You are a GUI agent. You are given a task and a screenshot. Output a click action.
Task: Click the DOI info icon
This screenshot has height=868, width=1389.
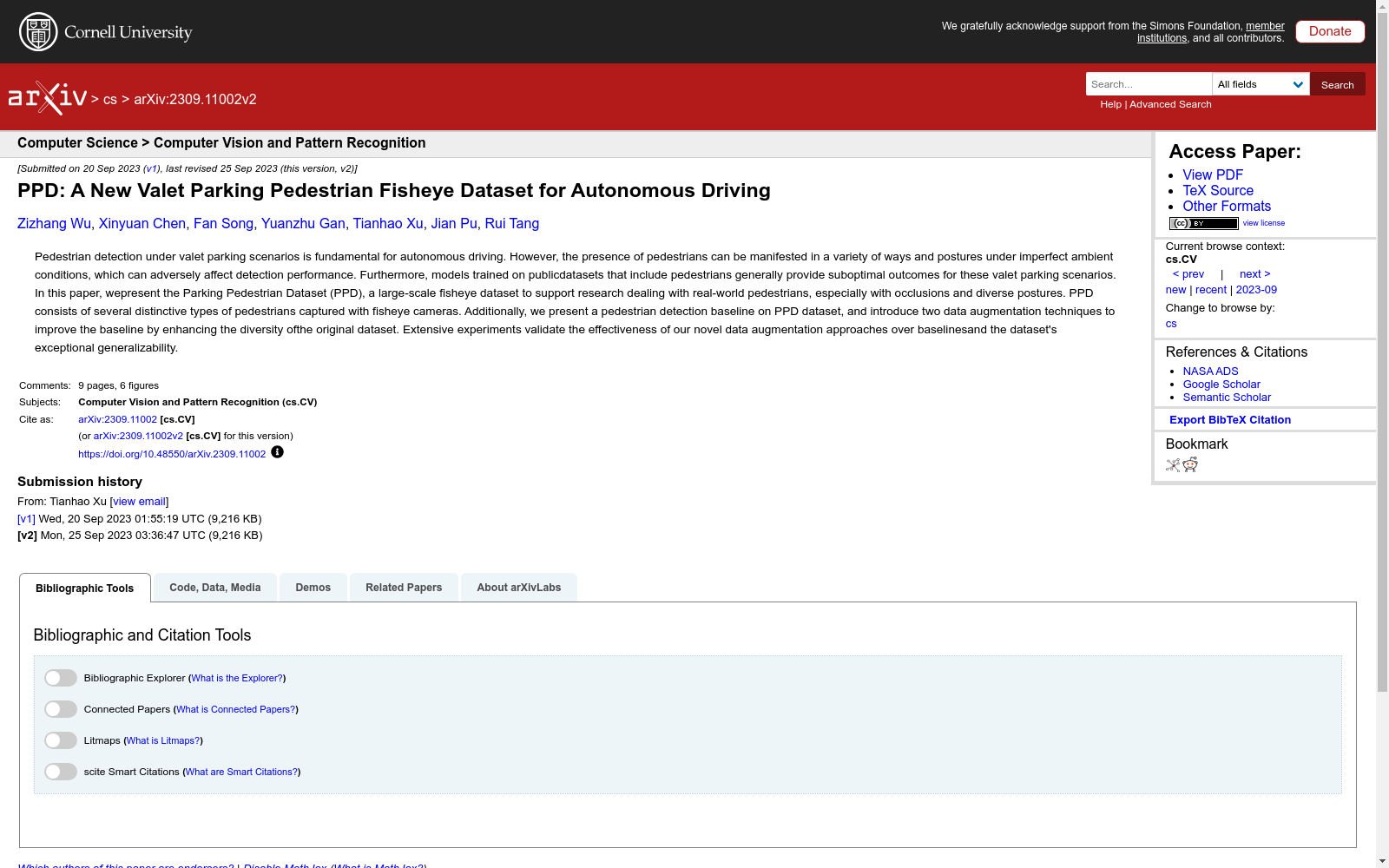point(277,452)
